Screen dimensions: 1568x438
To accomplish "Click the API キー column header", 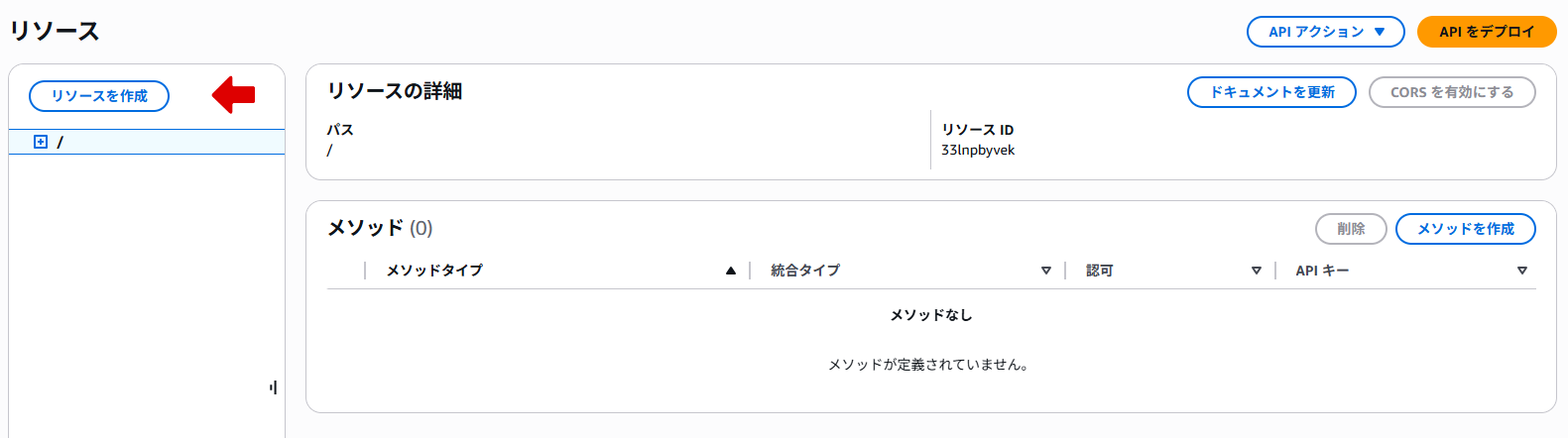I will click(1322, 271).
